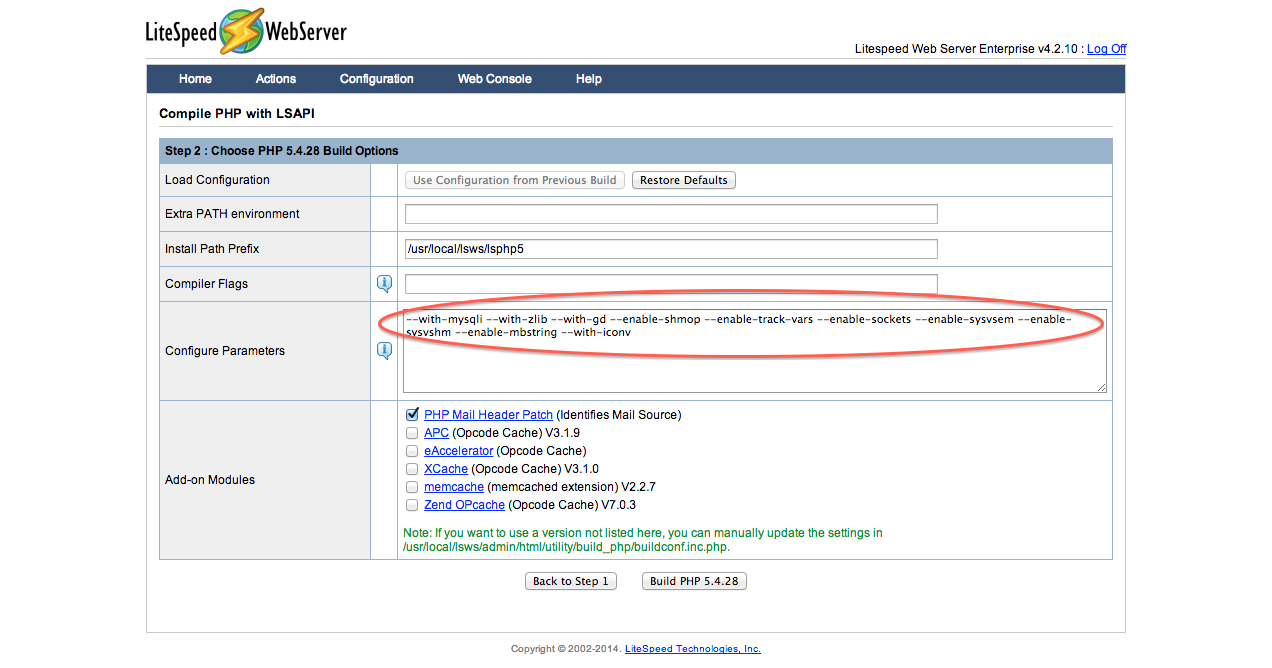1272x668 pixels.
Task: Go Back to Step 1
Action: pos(571,581)
